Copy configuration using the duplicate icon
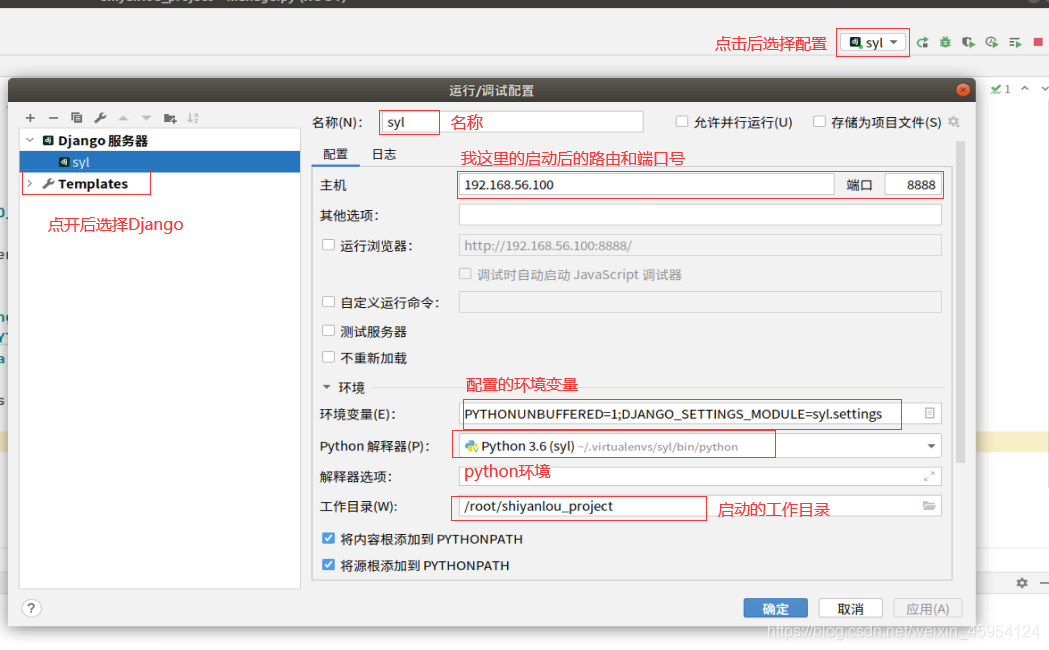Image resolution: width=1049 pixels, height=650 pixels. pyautogui.click(x=77, y=118)
